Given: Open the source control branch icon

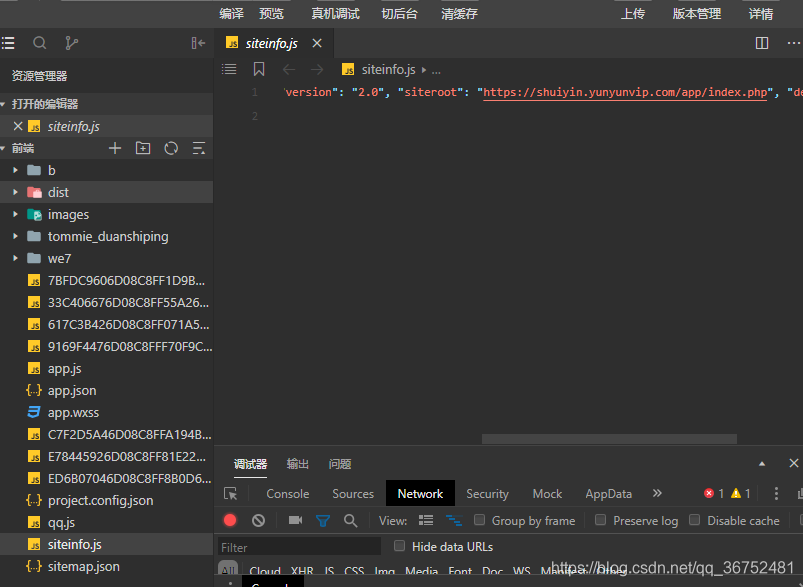Looking at the screenshot, I should coord(71,43).
